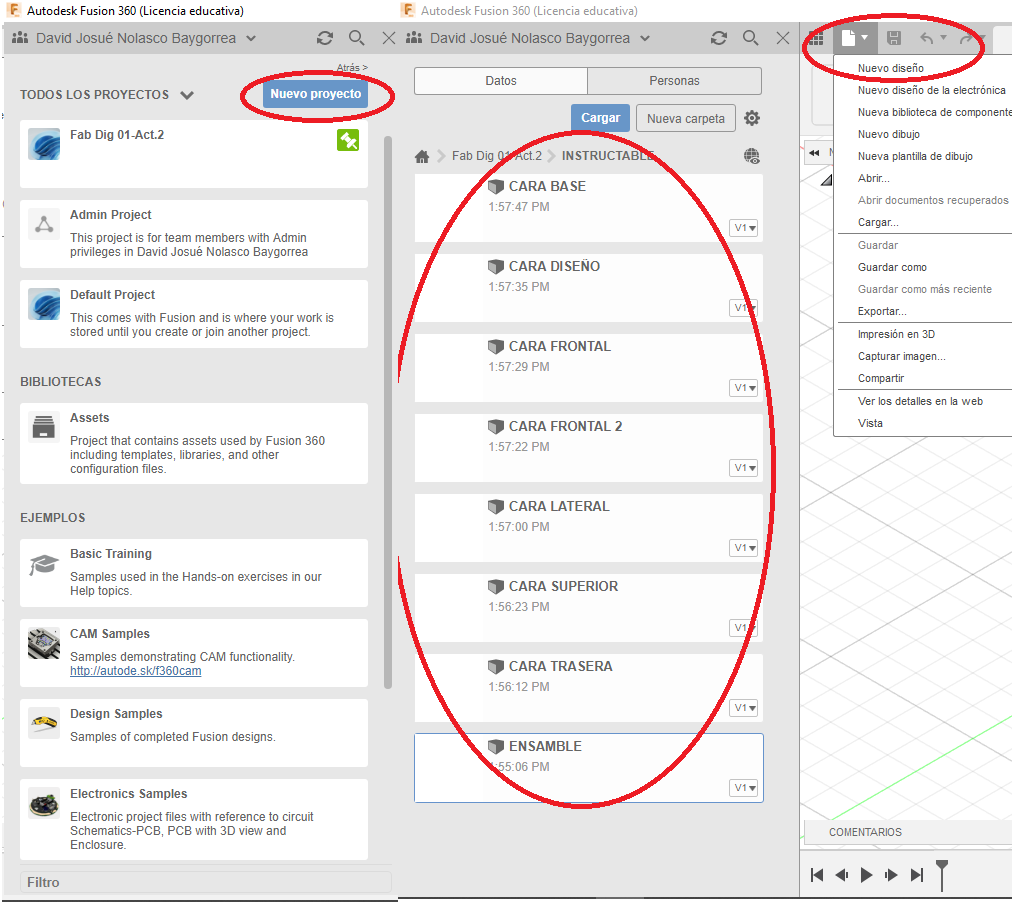Image resolution: width=1012 pixels, height=902 pixels.
Task: Close the left data panel
Action: [x=389, y=38]
